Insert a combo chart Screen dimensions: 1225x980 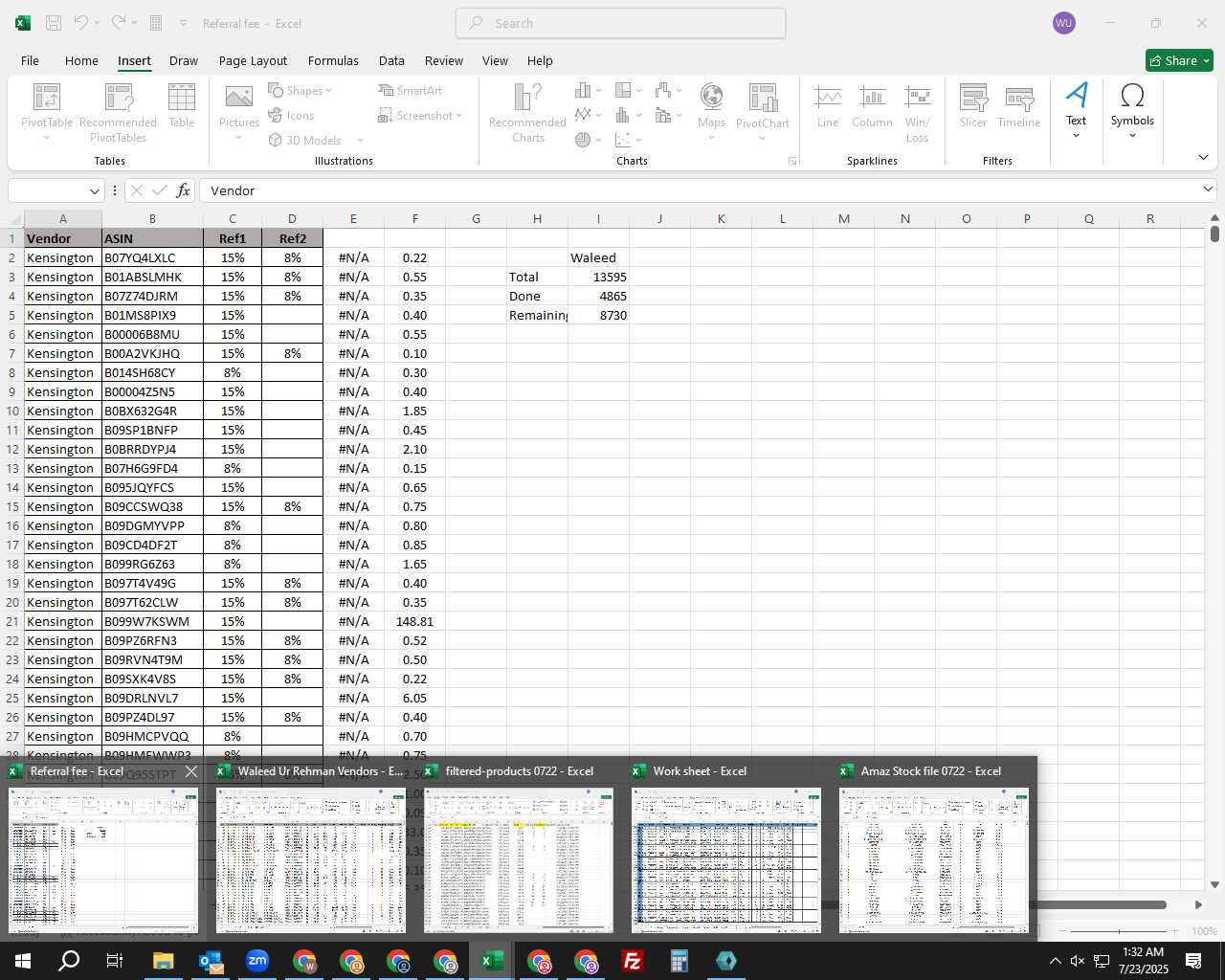[668, 116]
